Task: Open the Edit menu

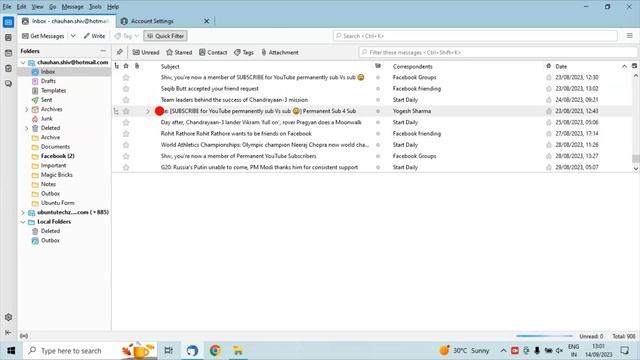Action: 21,7
